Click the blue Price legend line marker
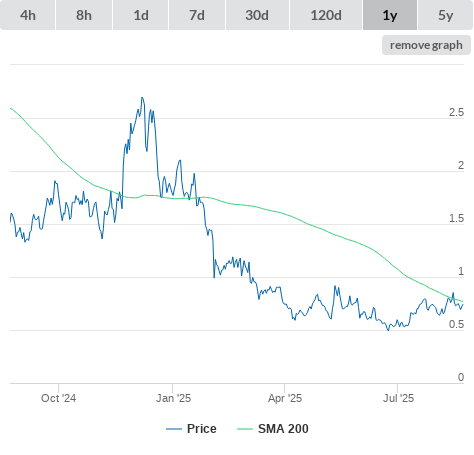 pos(174,429)
